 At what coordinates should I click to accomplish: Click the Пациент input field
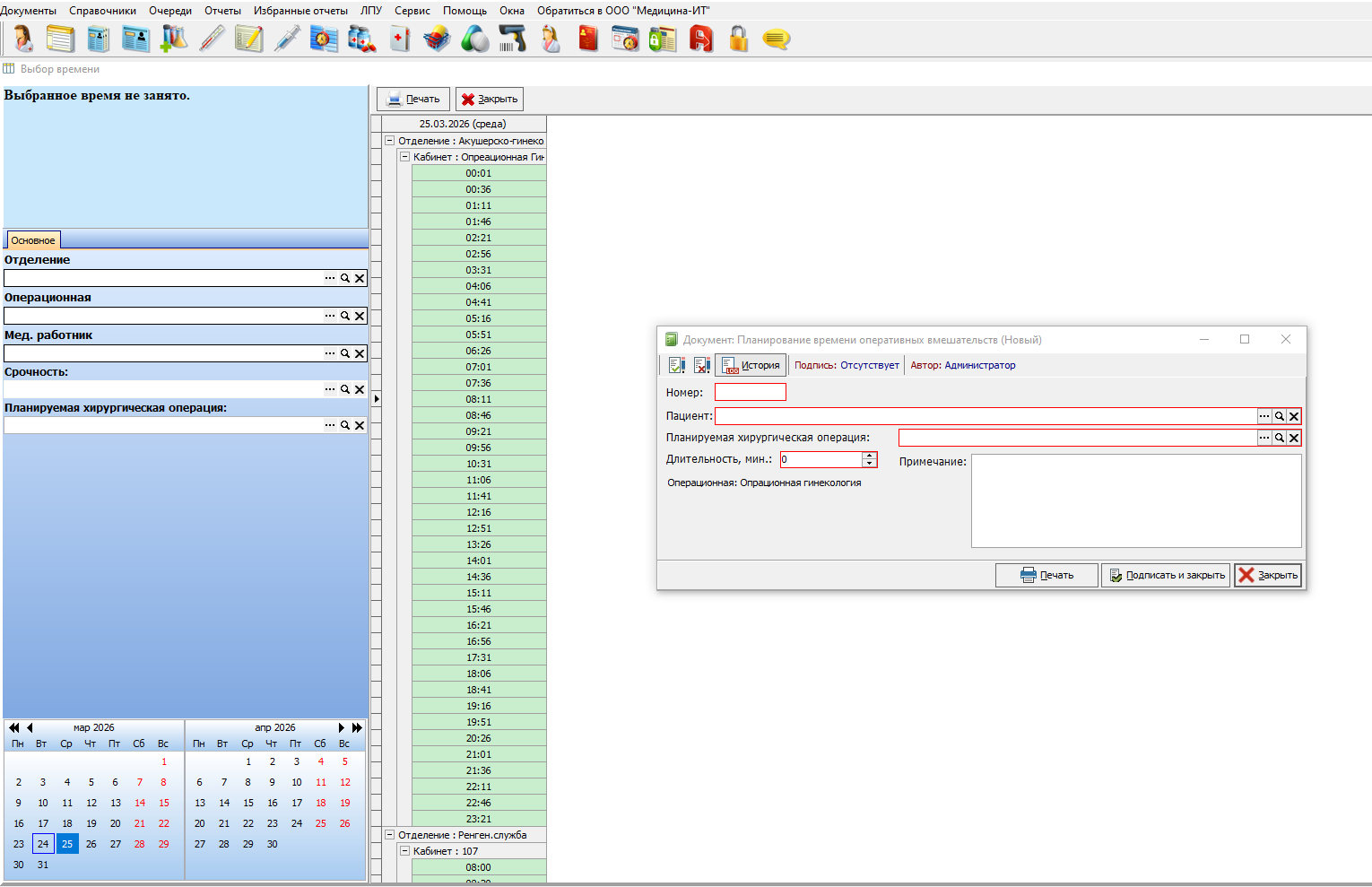click(985, 416)
